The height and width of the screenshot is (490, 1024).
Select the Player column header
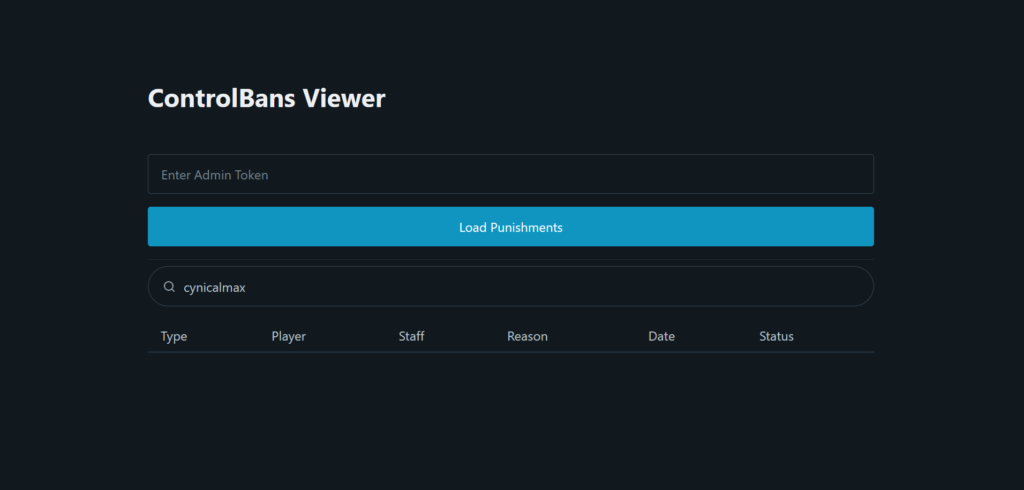pyautogui.click(x=288, y=336)
